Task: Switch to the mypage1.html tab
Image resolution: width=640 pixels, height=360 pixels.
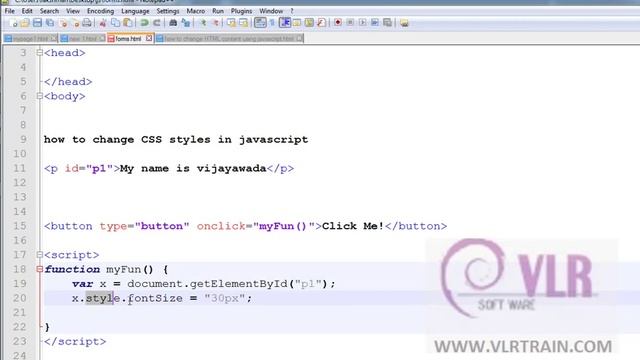Action: pos(30,39)
